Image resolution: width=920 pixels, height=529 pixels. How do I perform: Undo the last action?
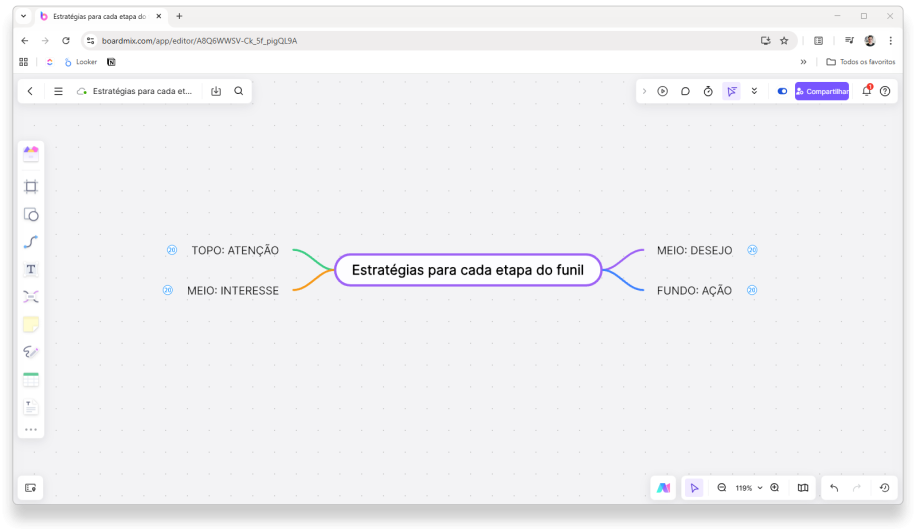(x=834, y=488)
